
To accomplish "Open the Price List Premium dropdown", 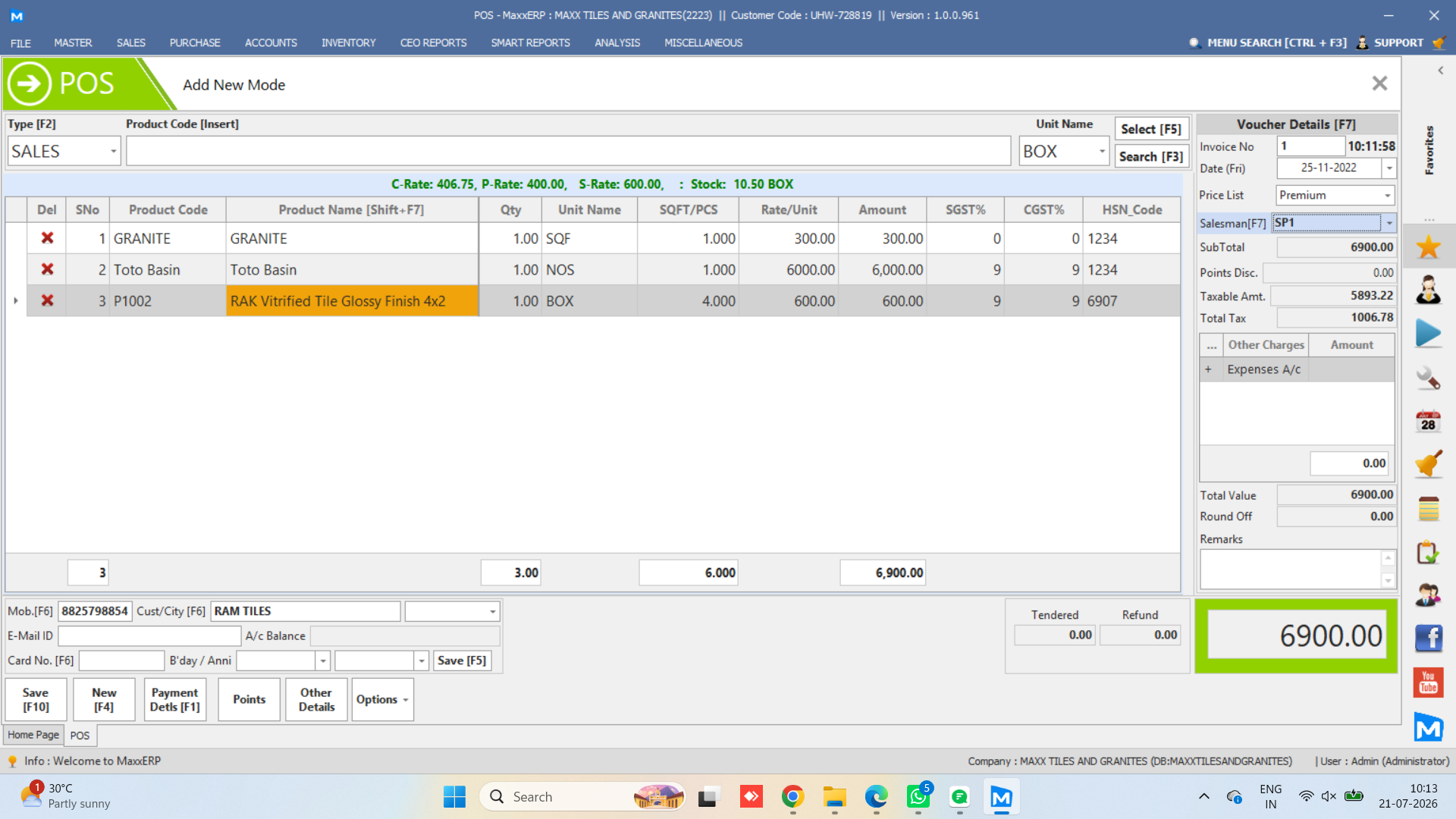I will pos(1388,195).
